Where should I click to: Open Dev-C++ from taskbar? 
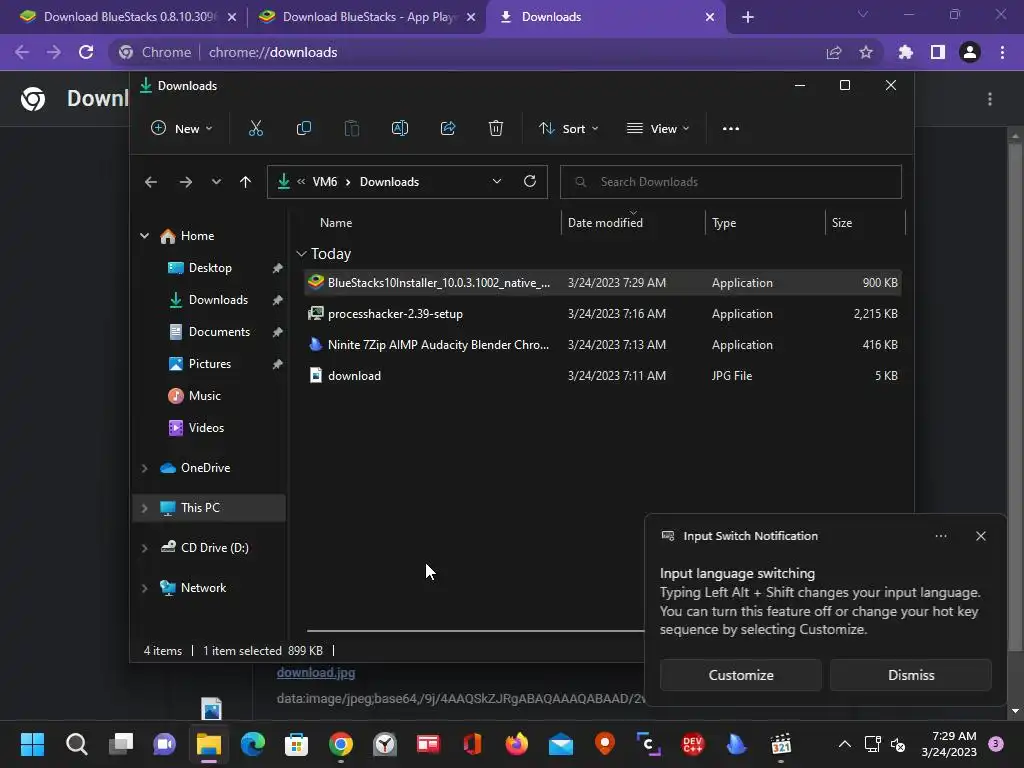coord(693,744)
